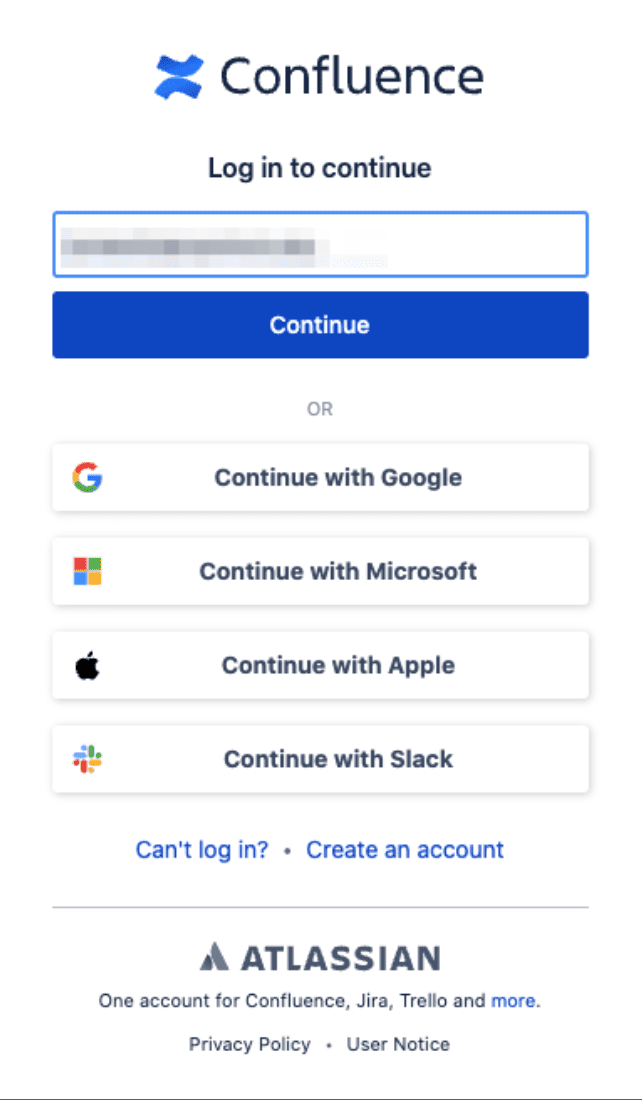This screenshot has width=642, height=1100.
Task: Use Continue with Slack option
Action: (321, 759)
